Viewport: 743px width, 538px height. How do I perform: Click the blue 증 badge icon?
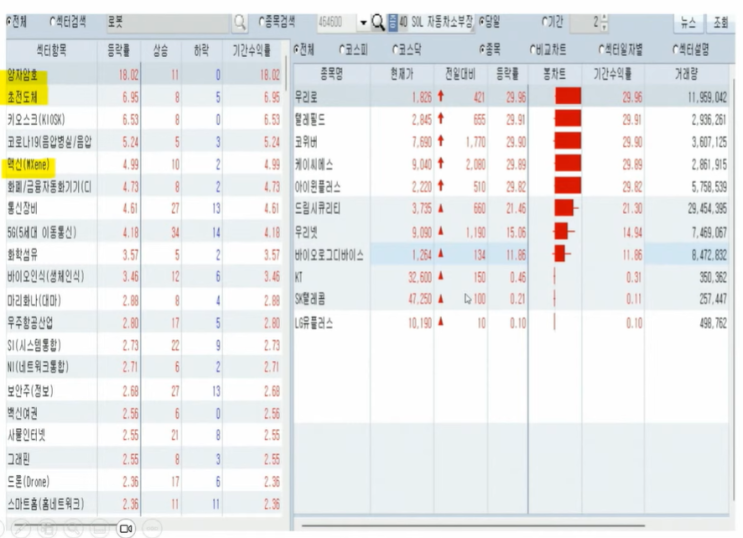pos(393,22)
